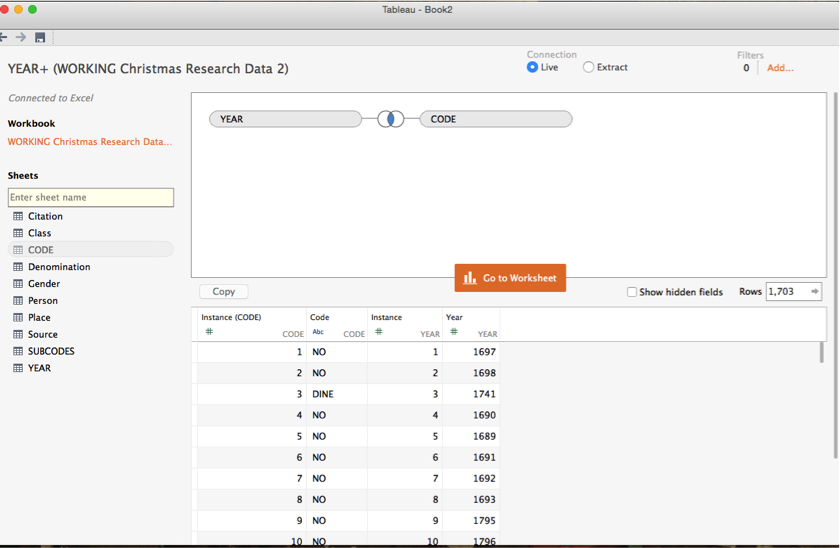Click the Person sheet table icon
Screen dimensions: 840x548
point(18,301)
